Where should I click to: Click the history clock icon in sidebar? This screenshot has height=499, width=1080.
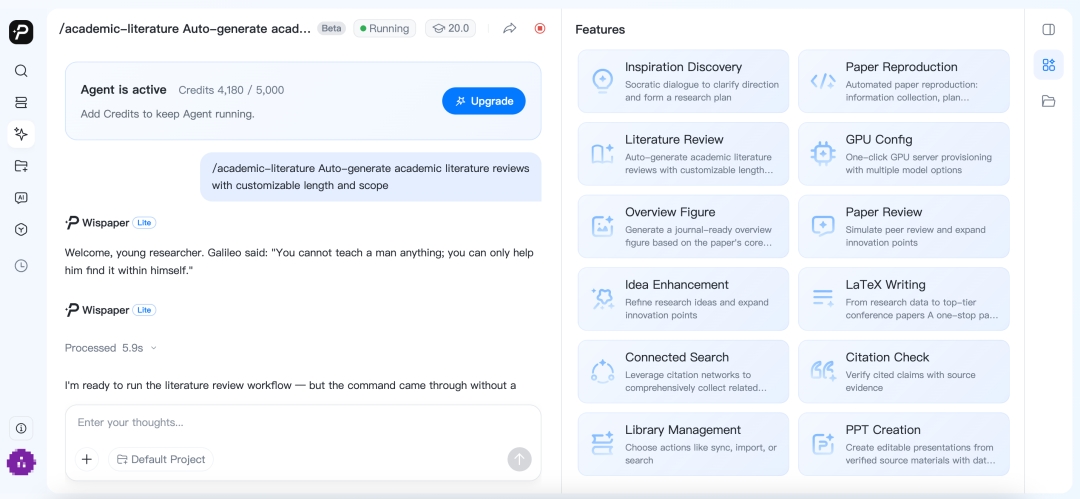[x=21, y=265]
